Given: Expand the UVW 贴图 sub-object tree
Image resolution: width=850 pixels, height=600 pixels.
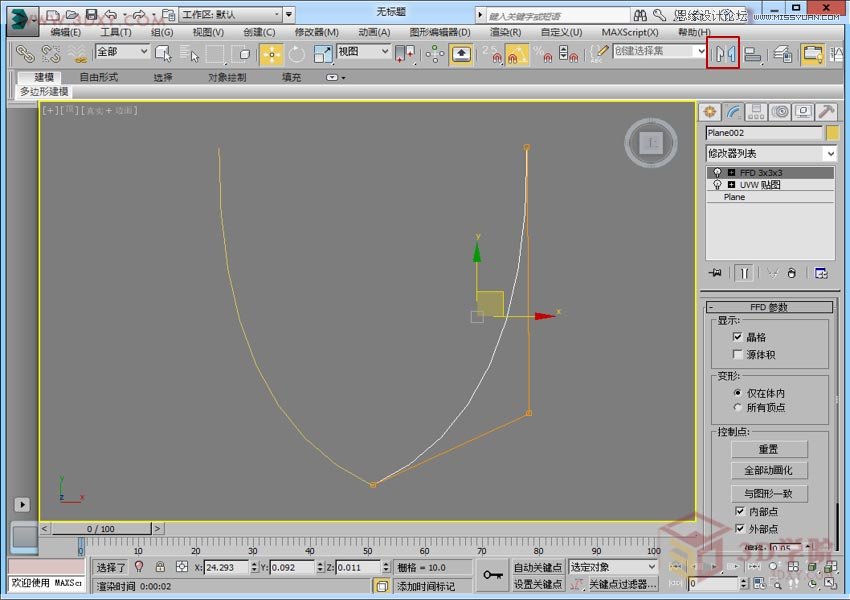Looking at the screenshot, I should pos(731,185).
